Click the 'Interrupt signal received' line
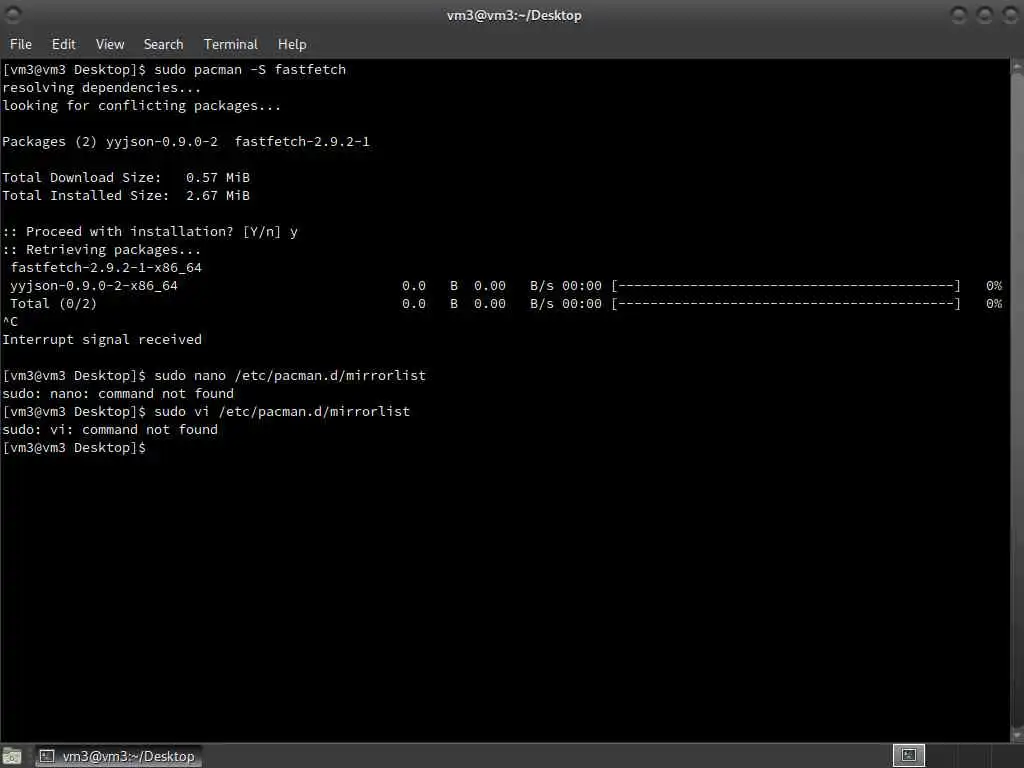This screenshot has width=1024, height=768. tap(102, 340)
